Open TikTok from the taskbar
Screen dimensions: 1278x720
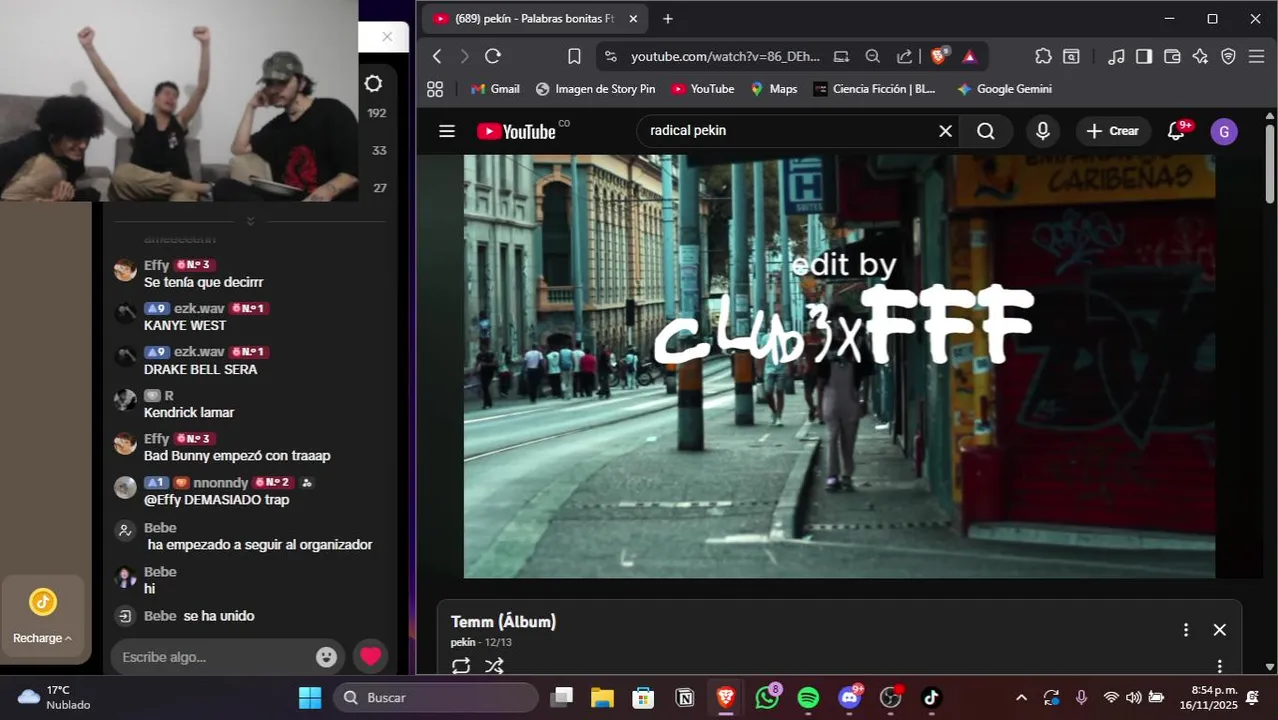(x=931, y=697)
